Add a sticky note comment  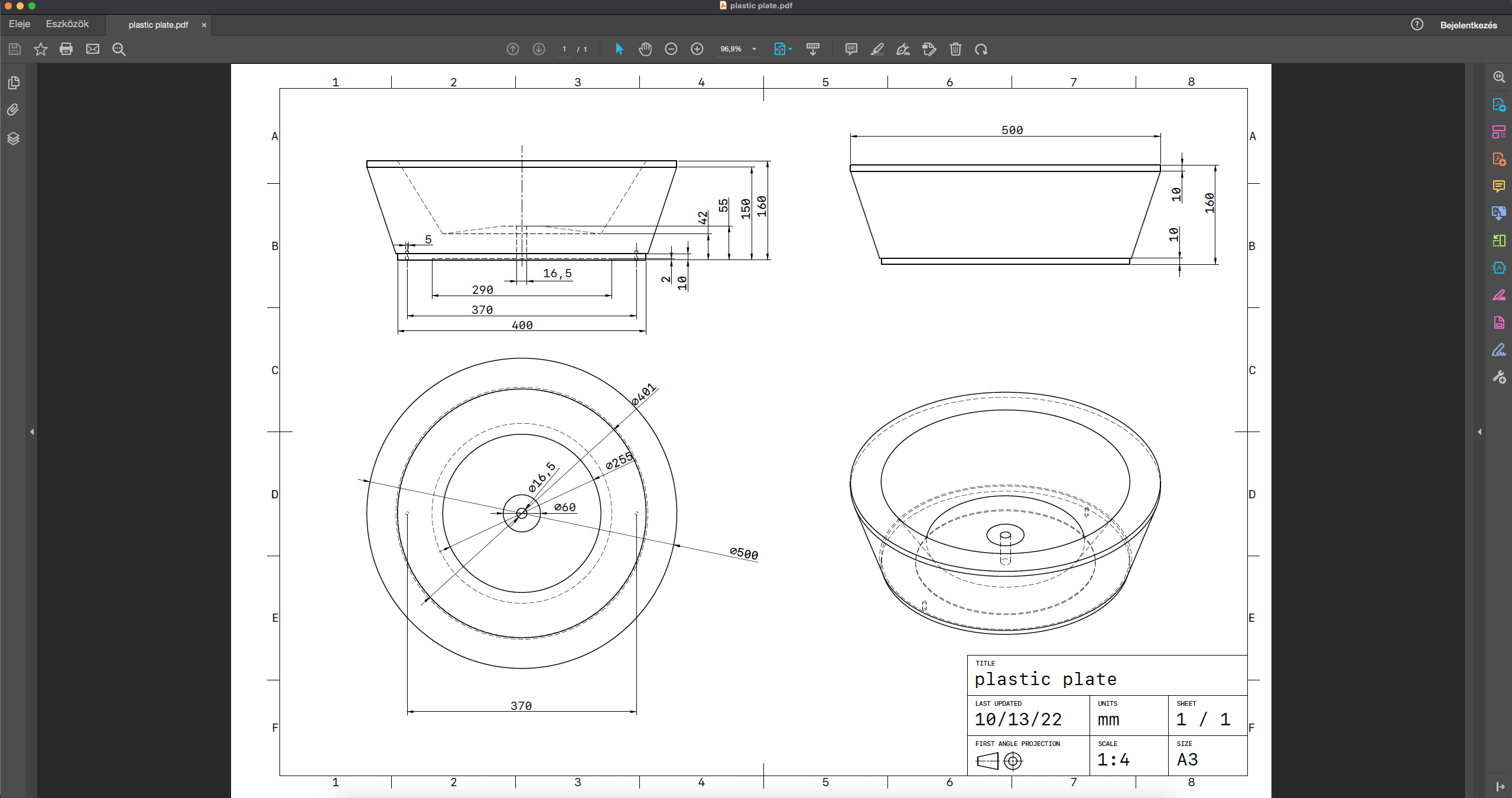click(x=851, y=49)
